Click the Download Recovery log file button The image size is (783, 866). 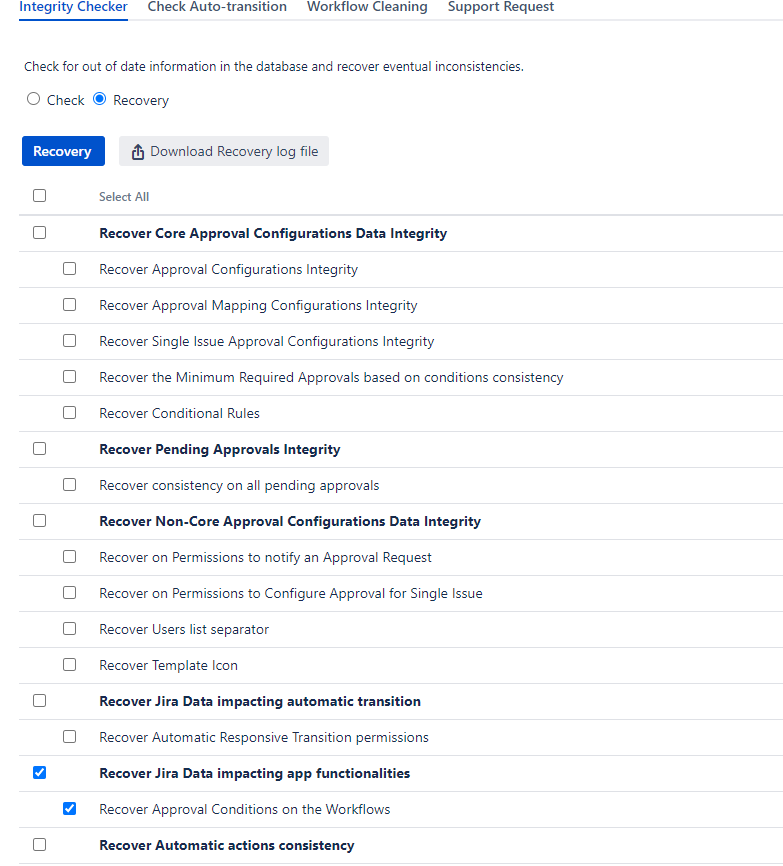point(224,151)
